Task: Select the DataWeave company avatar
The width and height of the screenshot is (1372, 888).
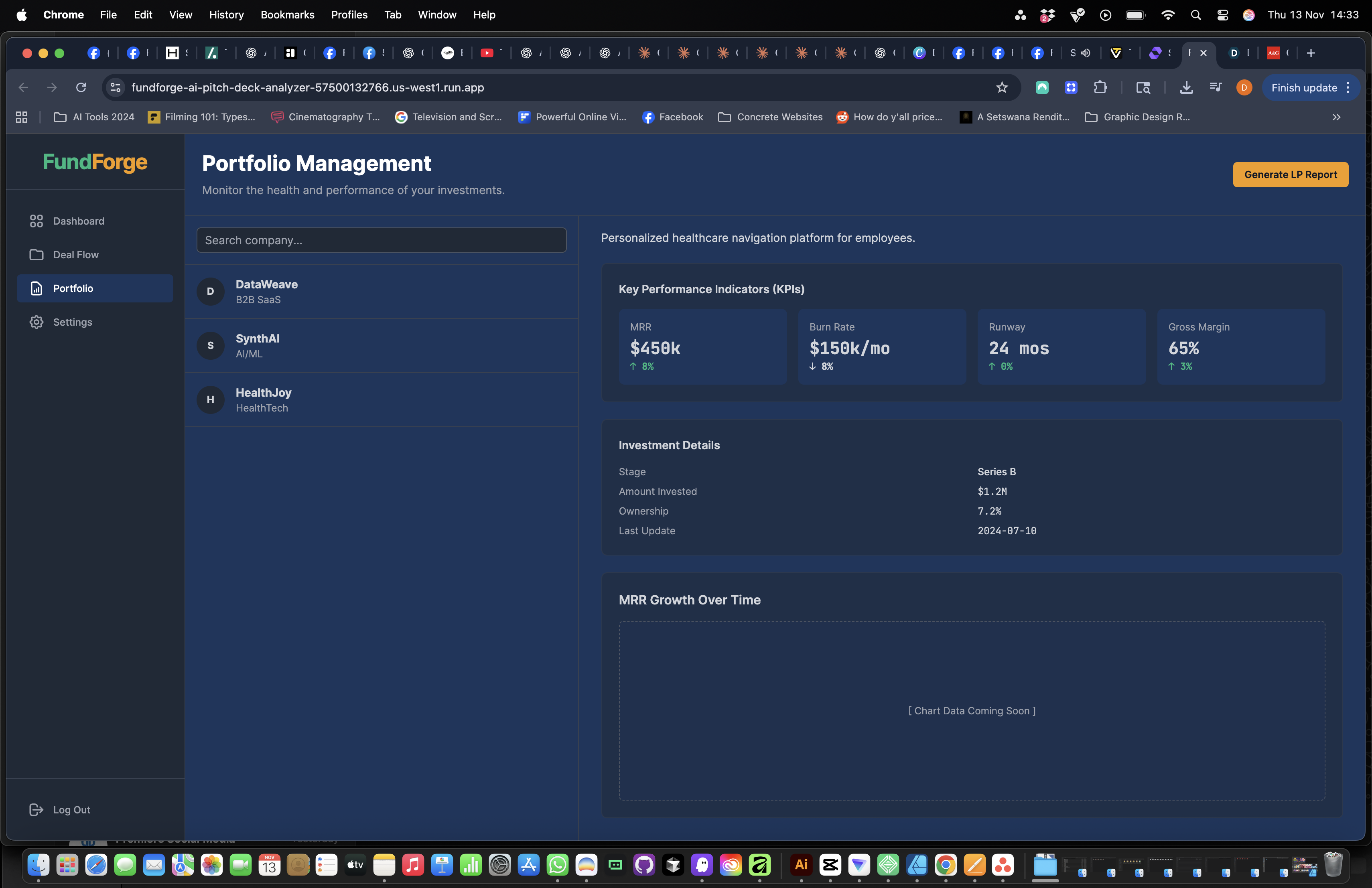Action: (210, 292)
